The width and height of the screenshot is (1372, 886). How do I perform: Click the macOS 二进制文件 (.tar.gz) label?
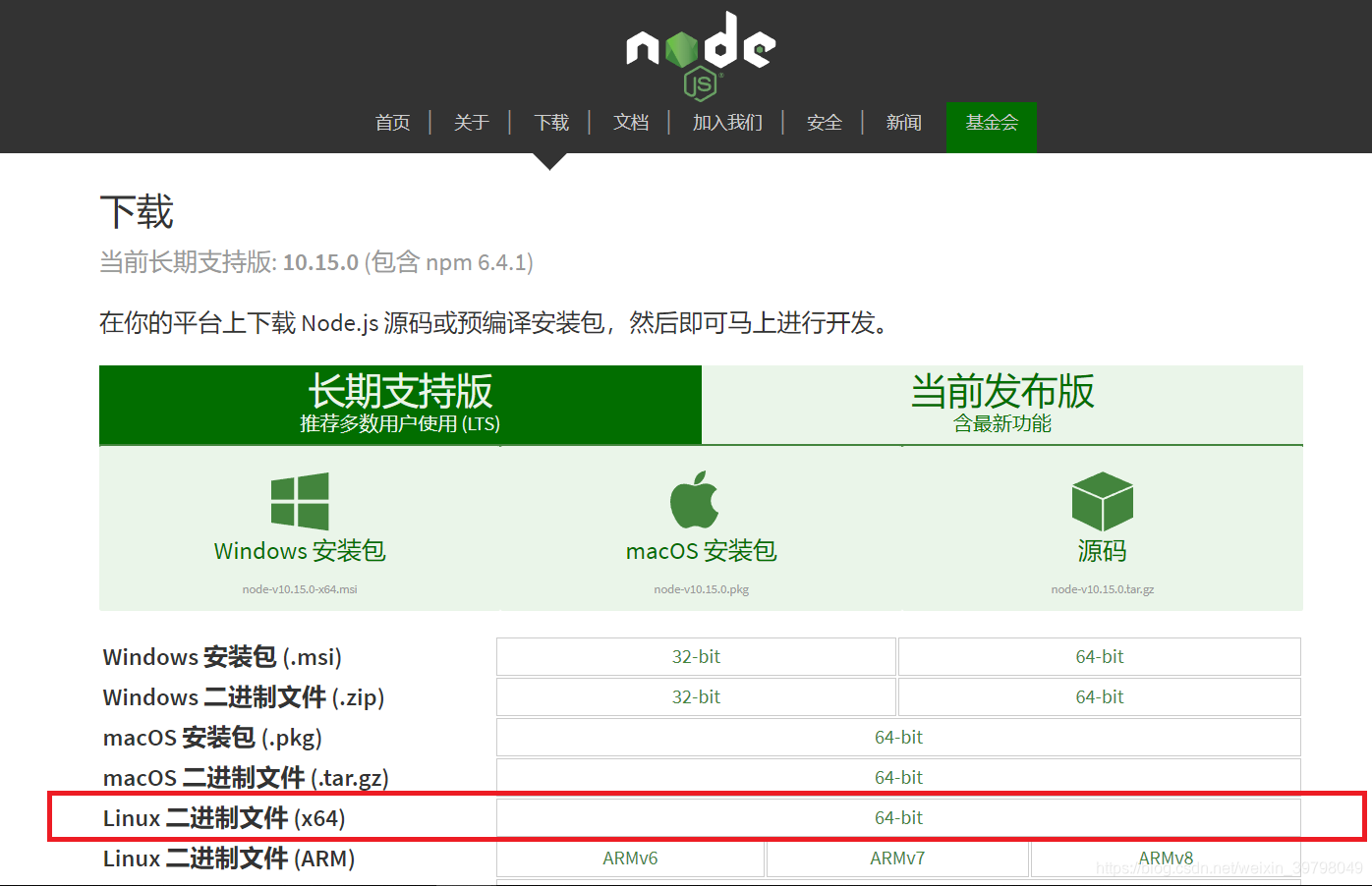[x=246, y=778]
